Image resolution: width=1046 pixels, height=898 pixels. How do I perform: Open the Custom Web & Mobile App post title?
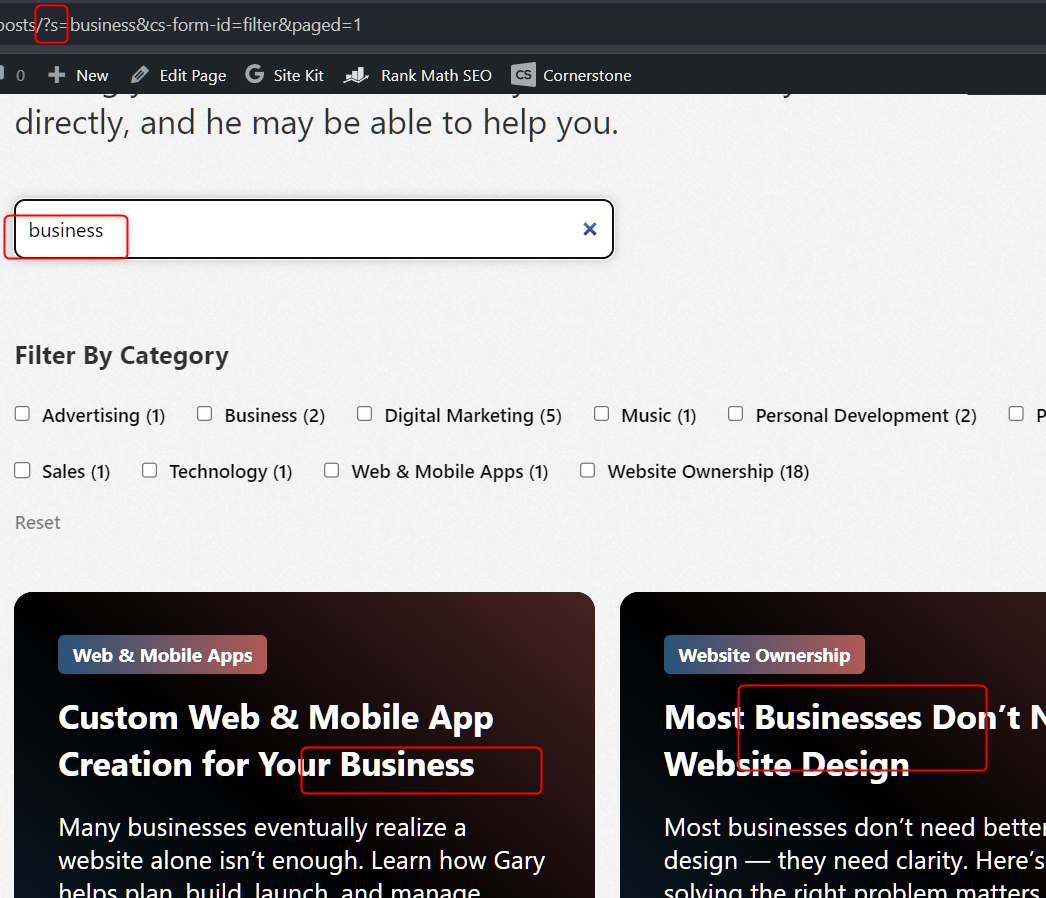275,741
